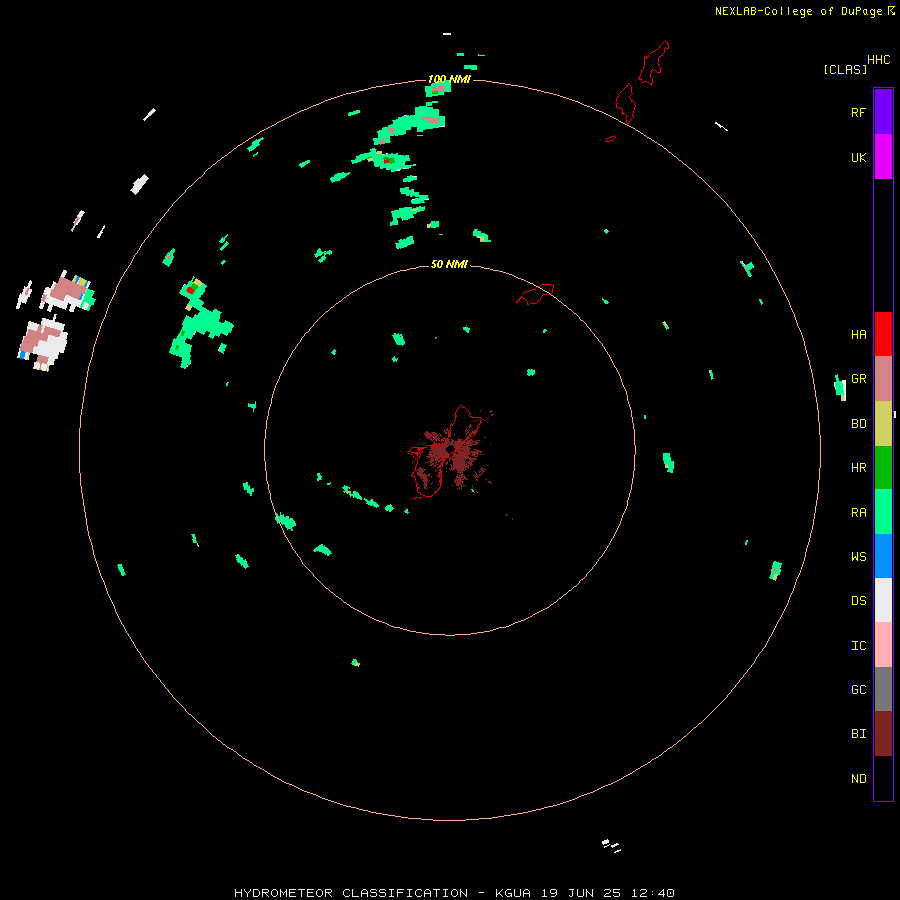Click the ND black legend swatch
900x900 pixels.
[883, 778]
